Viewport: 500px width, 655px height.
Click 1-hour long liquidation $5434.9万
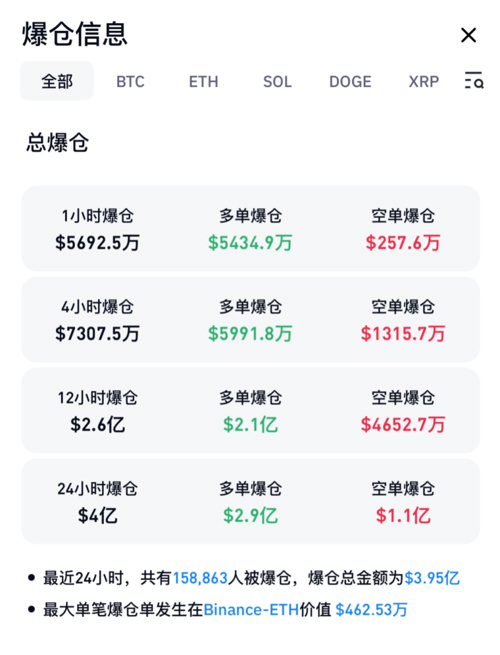coord(250,243)
